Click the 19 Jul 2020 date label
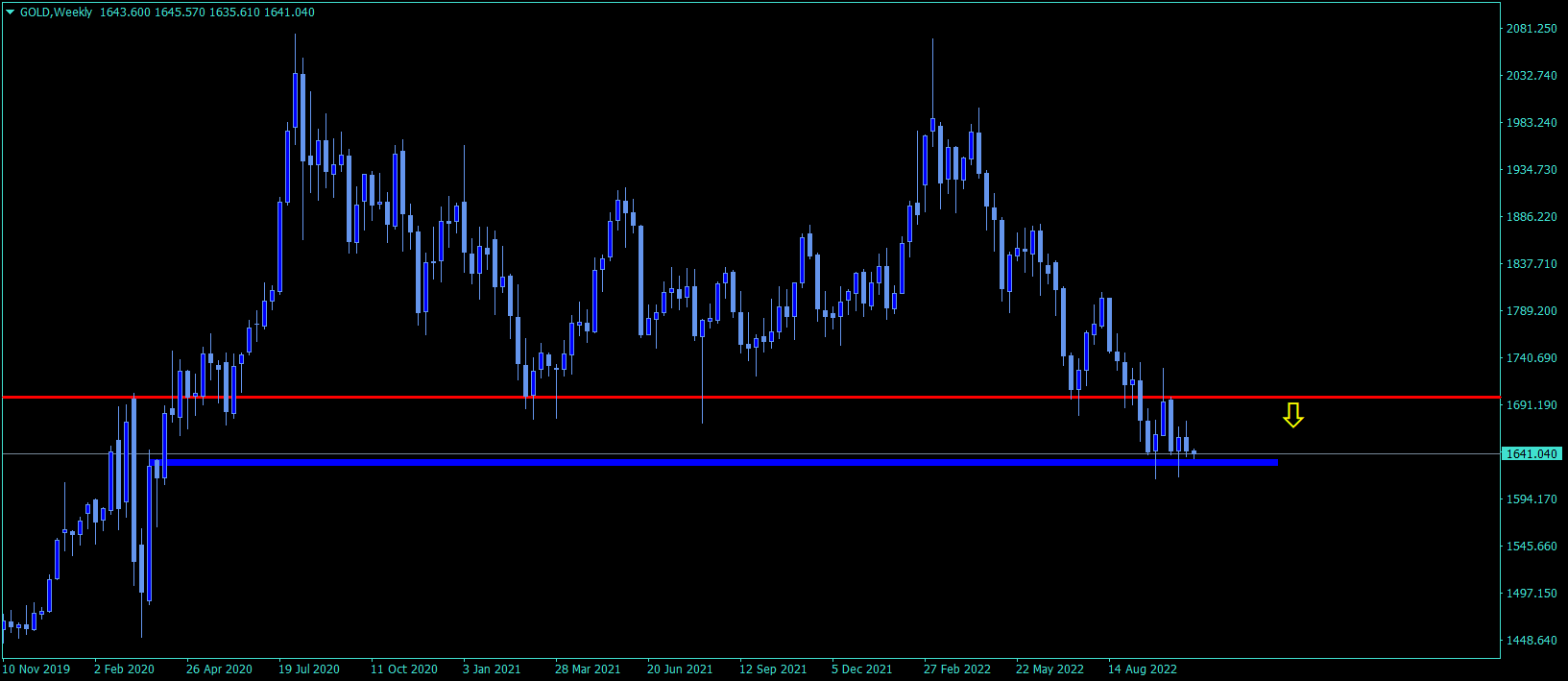The image size is (1568, 681). [x=309, y=669]
